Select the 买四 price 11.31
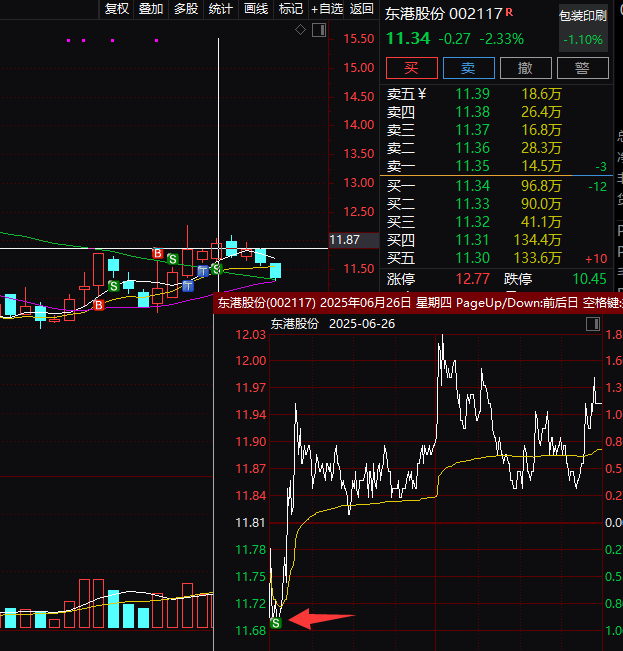Screen dimensions: 623x651 pyautogui.click(x=473, y=240)
